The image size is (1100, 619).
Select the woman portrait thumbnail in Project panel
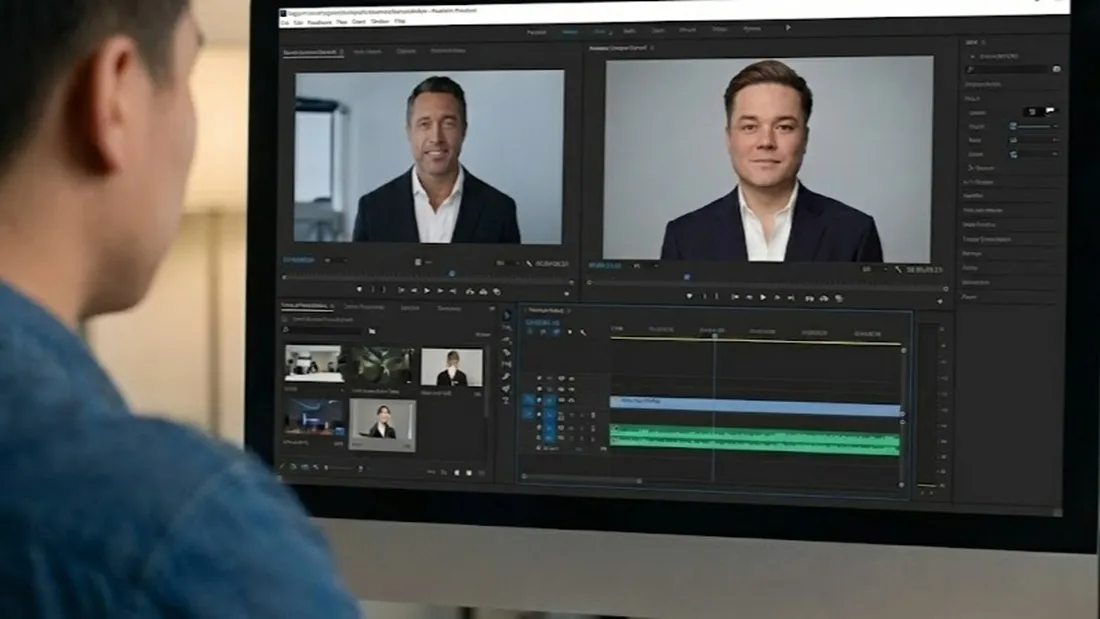coord(382,424)
